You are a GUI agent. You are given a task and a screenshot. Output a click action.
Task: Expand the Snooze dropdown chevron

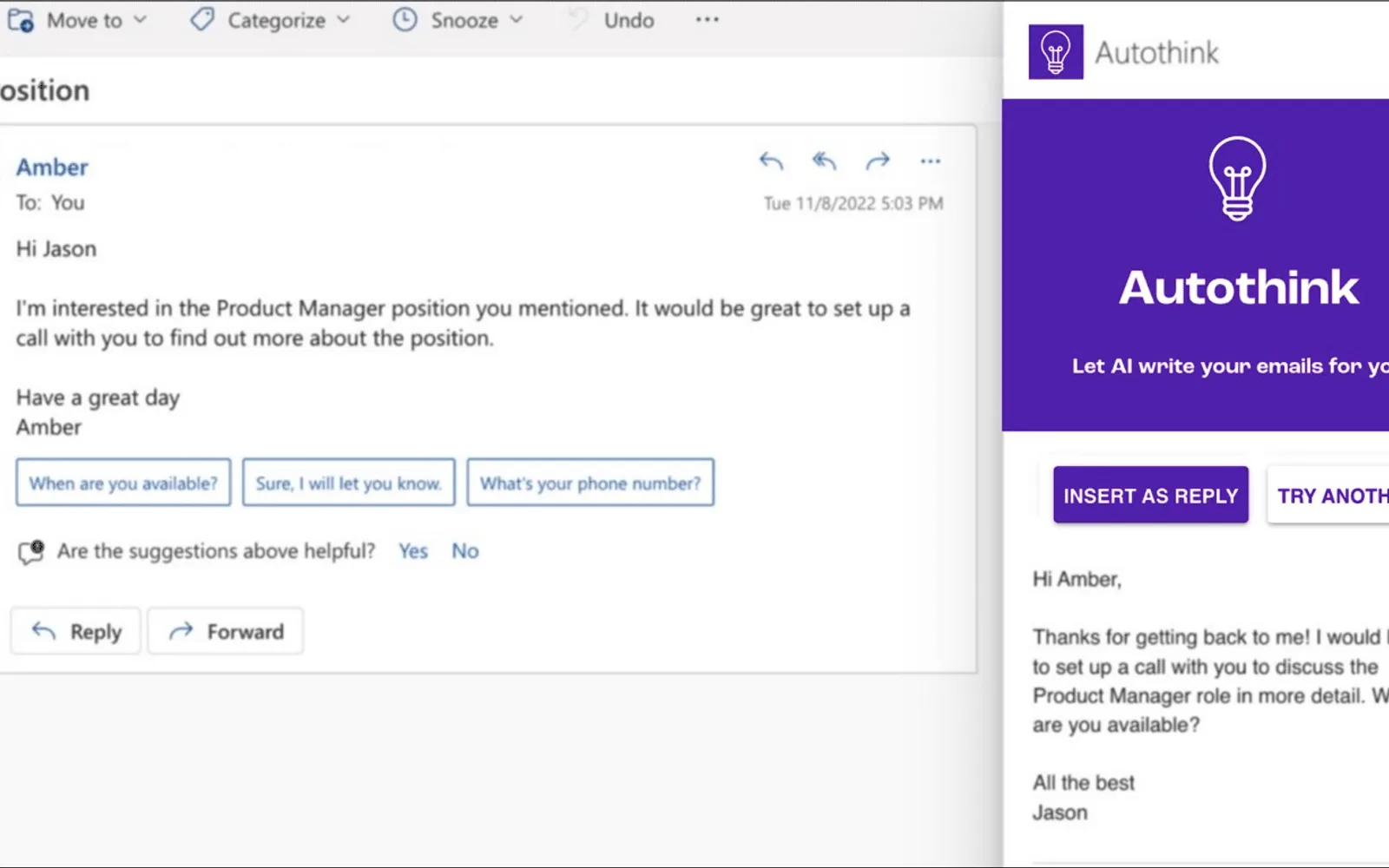click(x=517, y=20)
